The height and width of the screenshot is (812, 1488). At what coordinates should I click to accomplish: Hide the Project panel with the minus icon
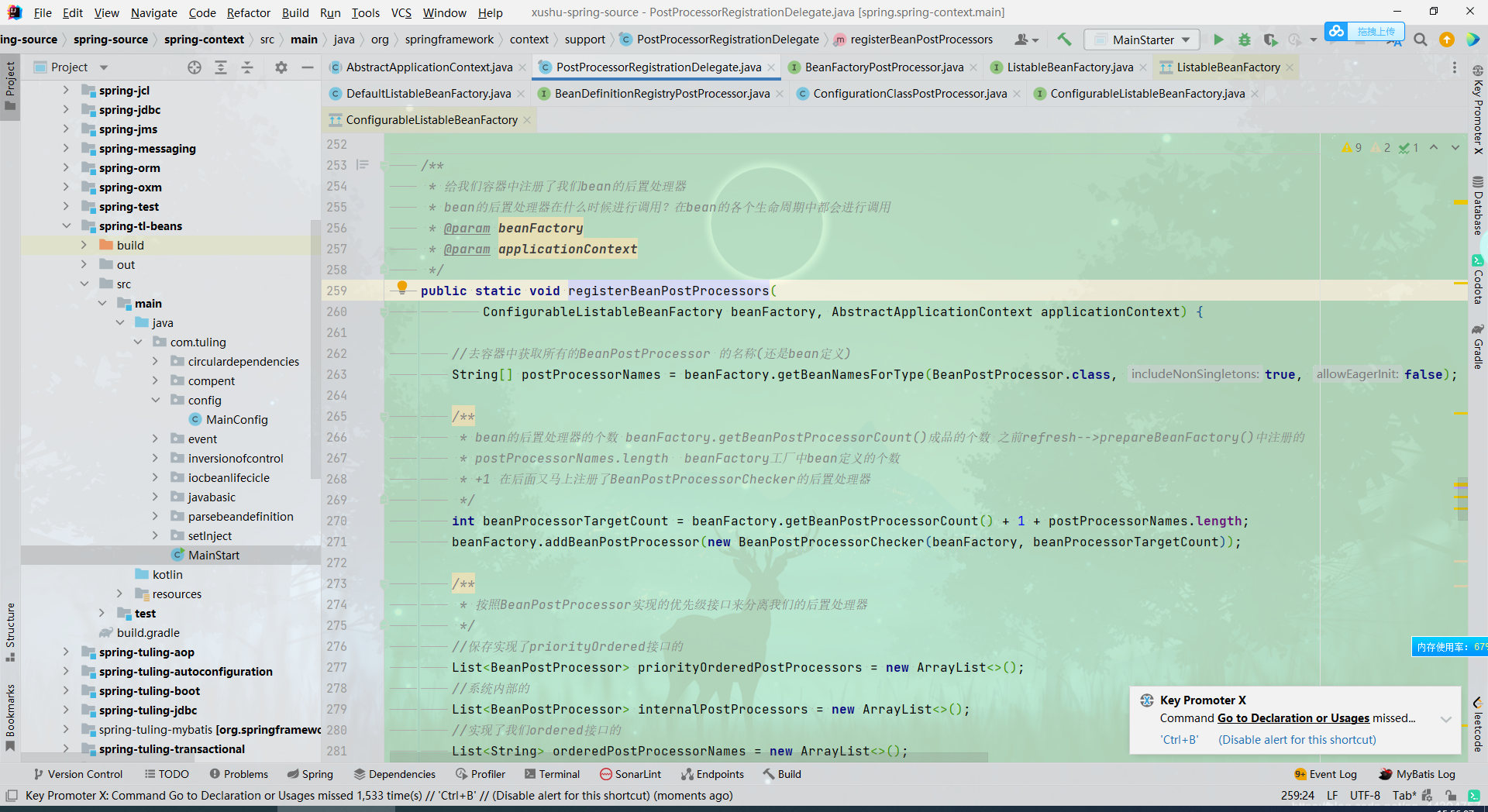tap(308, 67)
